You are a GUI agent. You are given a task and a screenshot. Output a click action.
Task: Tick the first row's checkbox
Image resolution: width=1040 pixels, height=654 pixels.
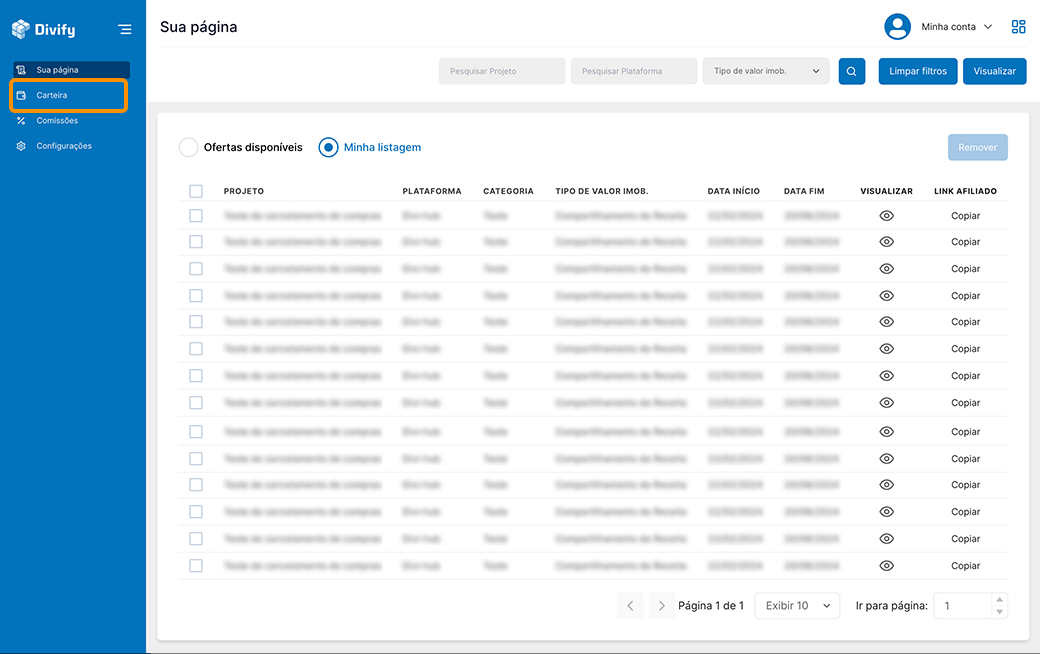tap(196, 216)
